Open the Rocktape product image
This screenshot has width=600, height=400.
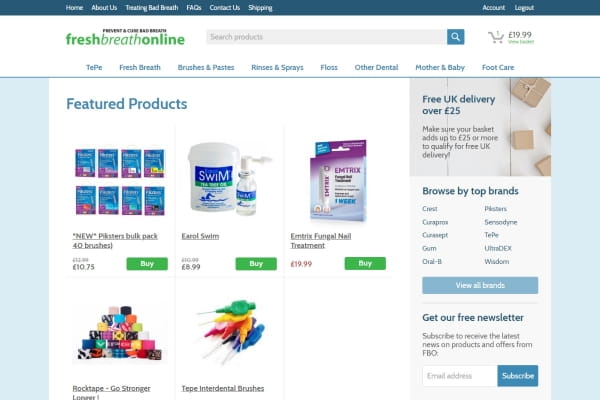(x=120, y=333)
